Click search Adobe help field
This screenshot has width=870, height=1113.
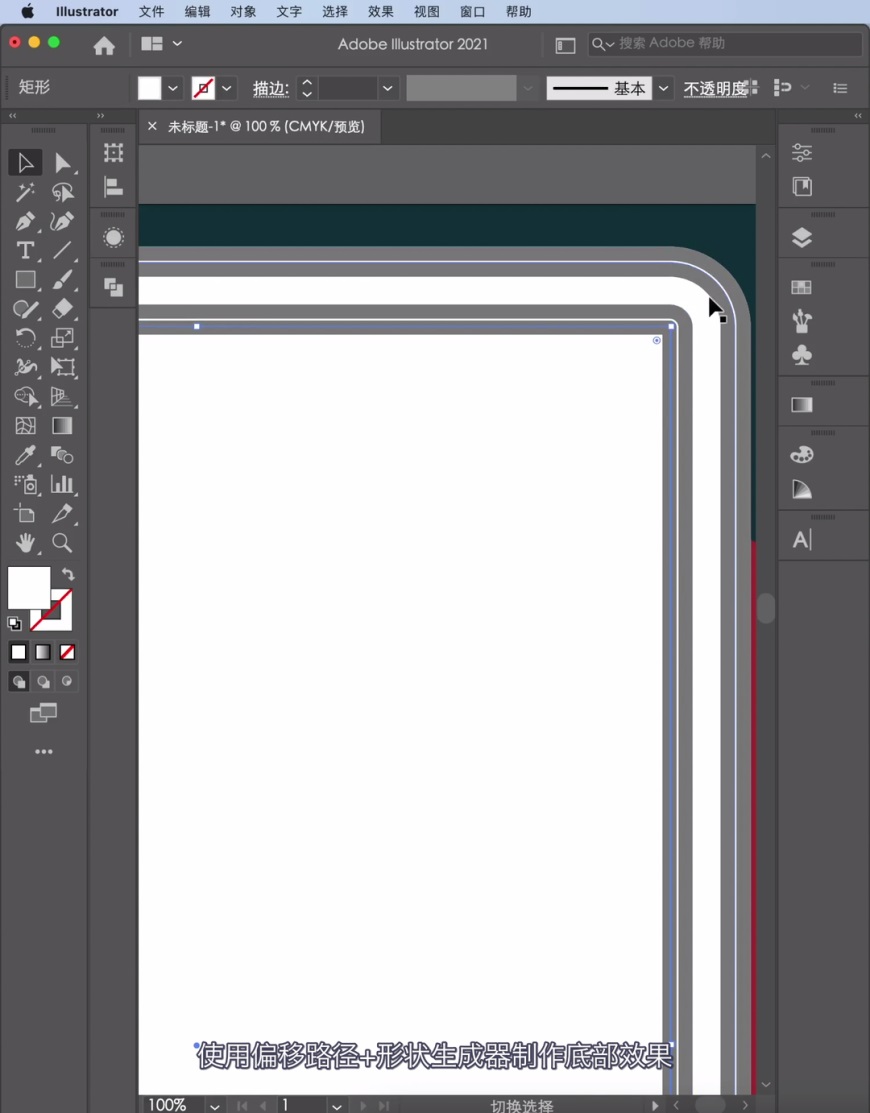pos(724,43)
